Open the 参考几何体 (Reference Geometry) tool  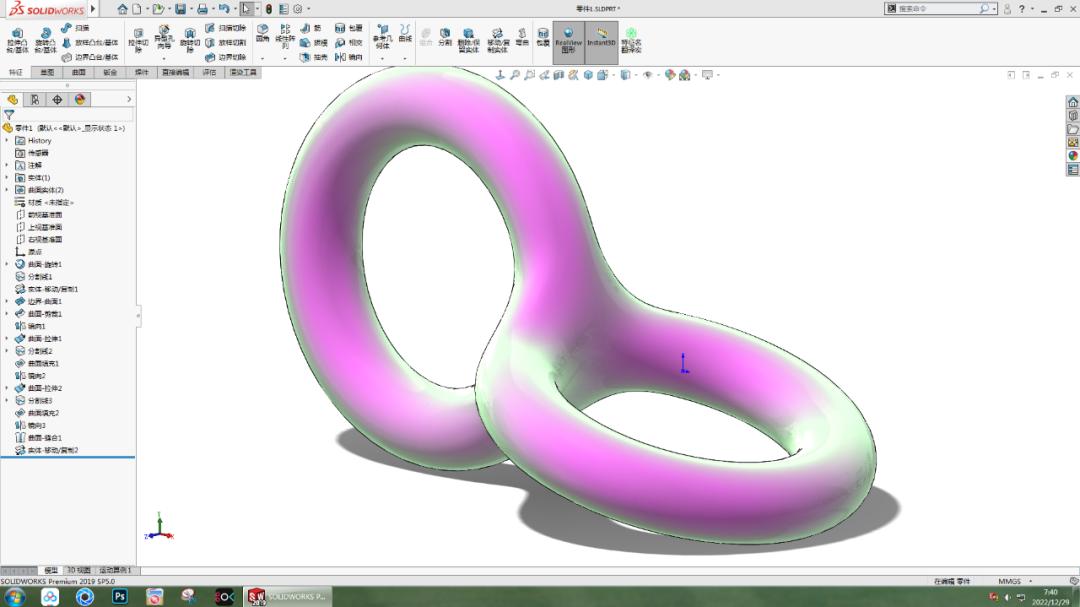tap(381, 36)
